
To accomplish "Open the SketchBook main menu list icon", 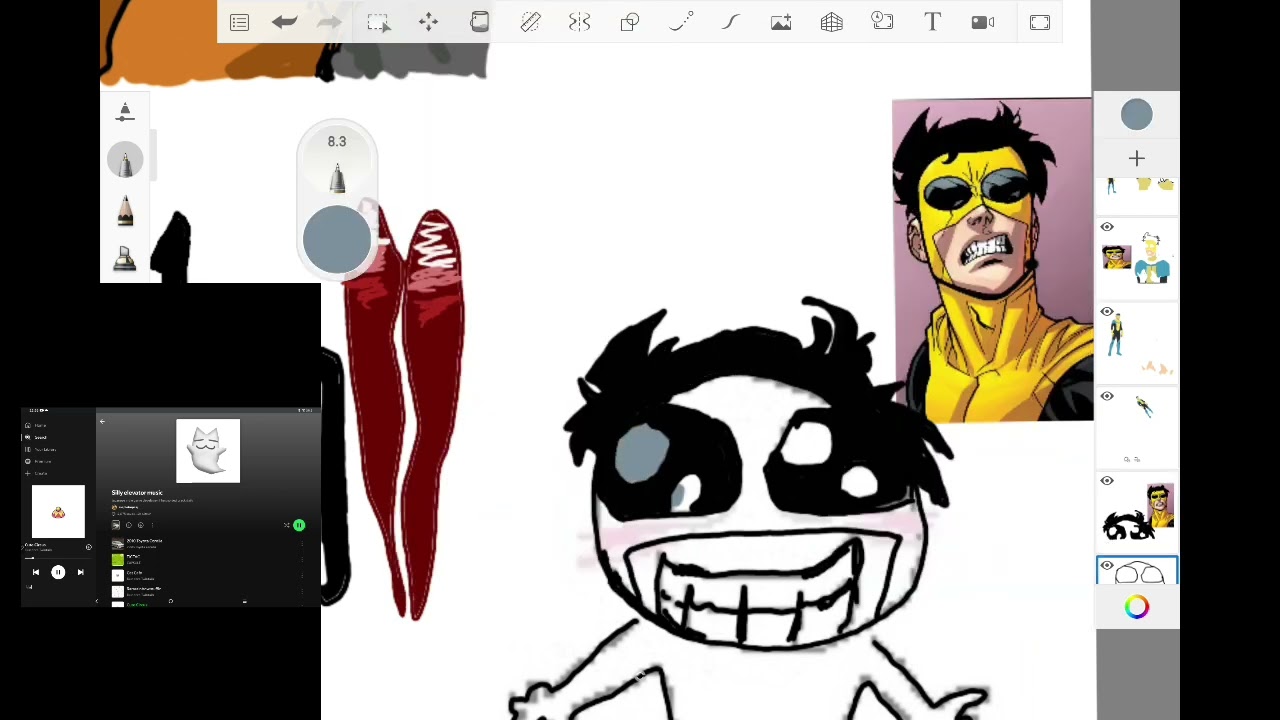I will (x=239, y=22).
